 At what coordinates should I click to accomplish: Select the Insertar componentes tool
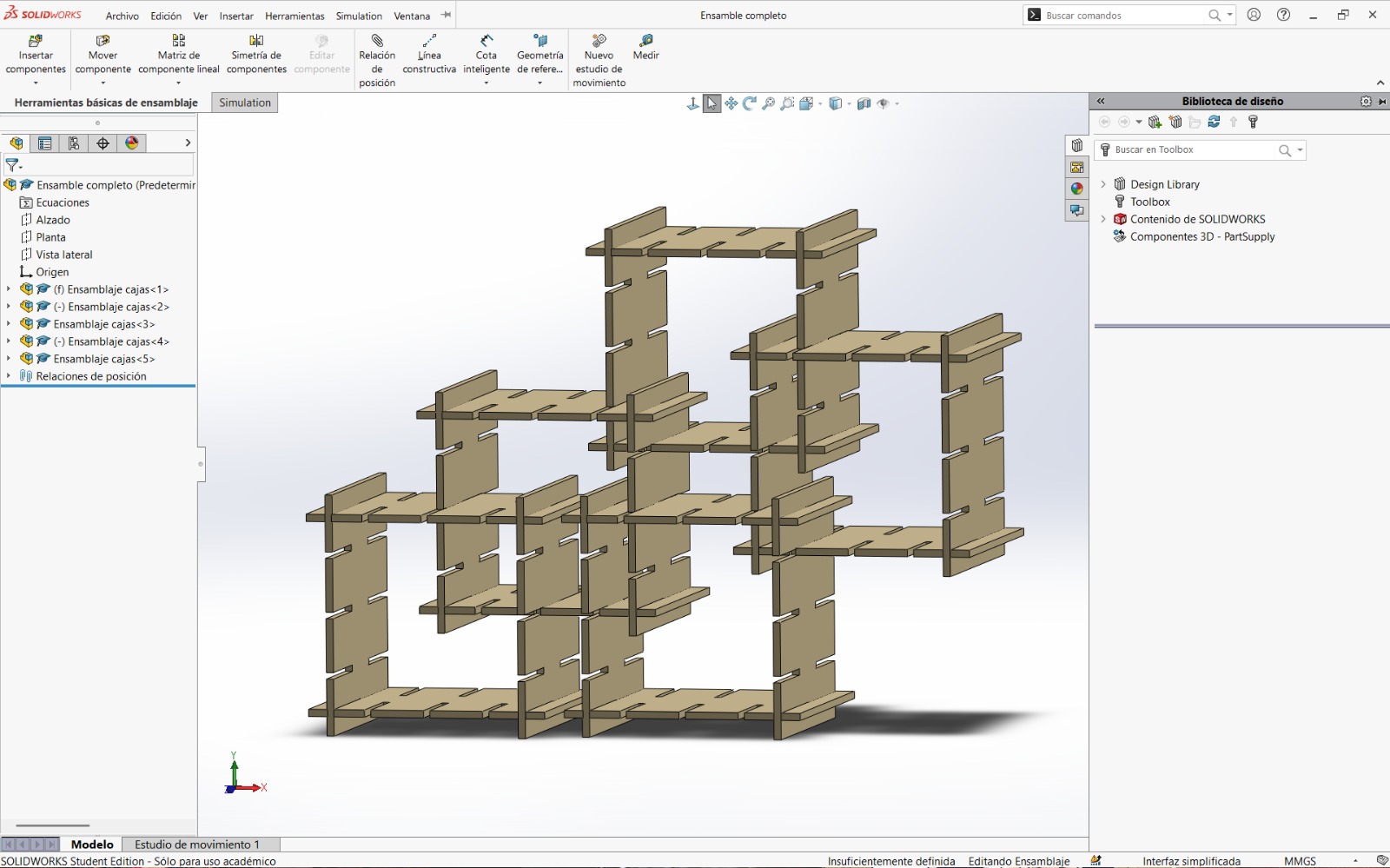(x=35, y=55)
